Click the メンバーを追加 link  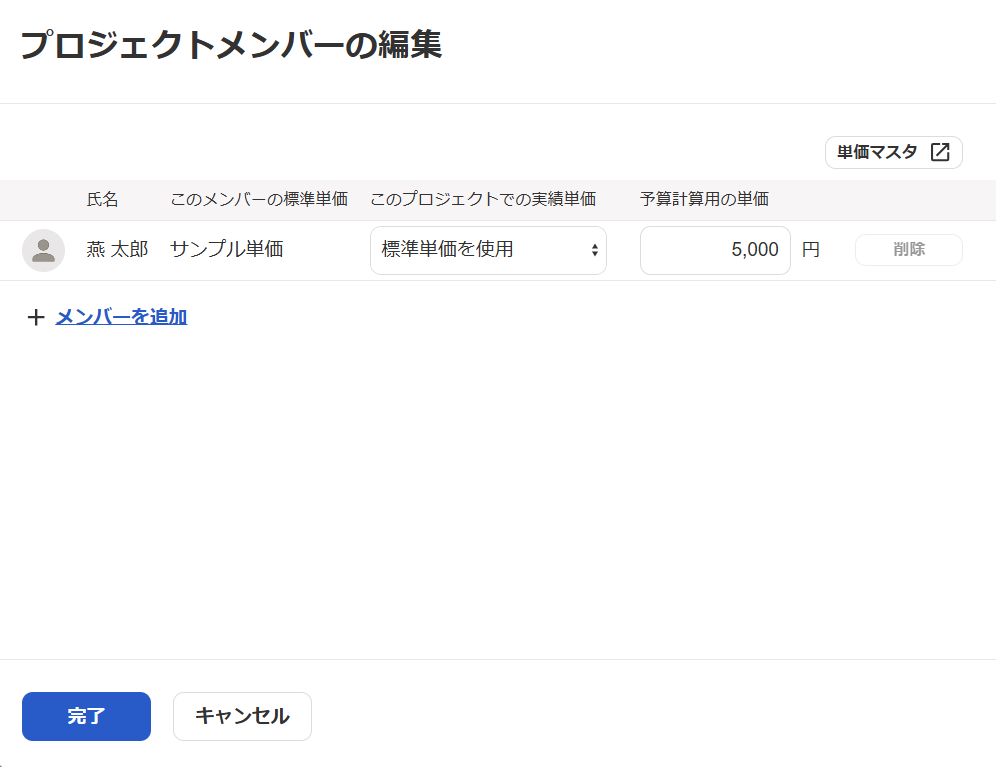121,316
